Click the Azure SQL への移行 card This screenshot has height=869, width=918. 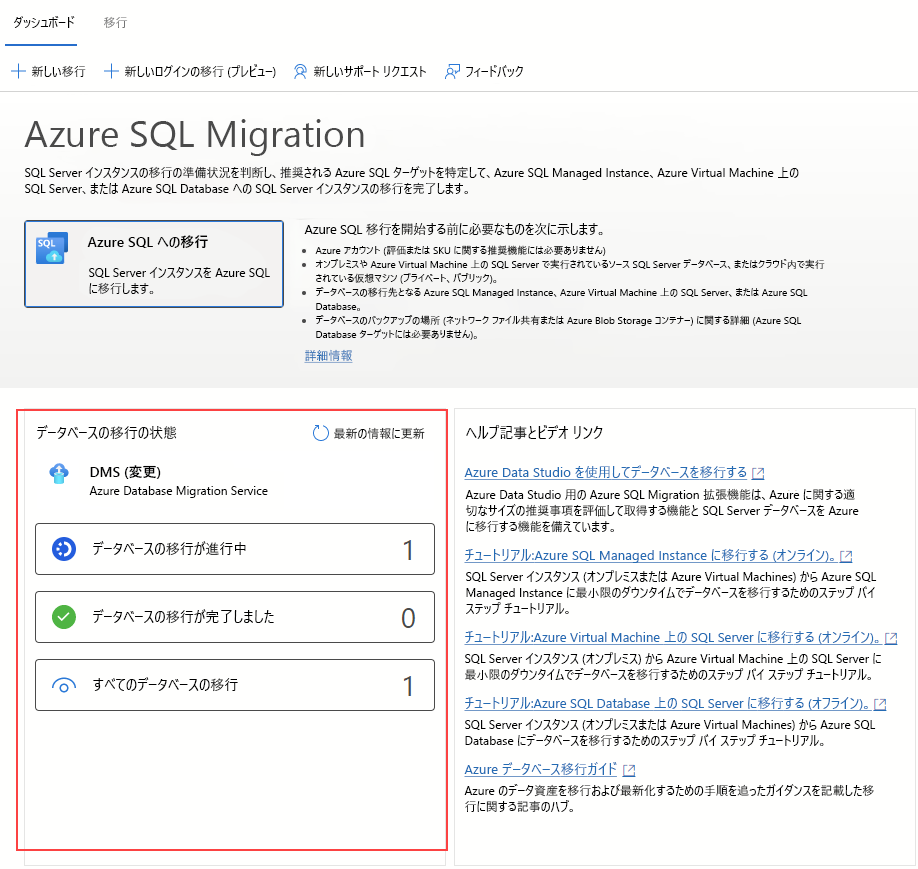click(154, 264)
